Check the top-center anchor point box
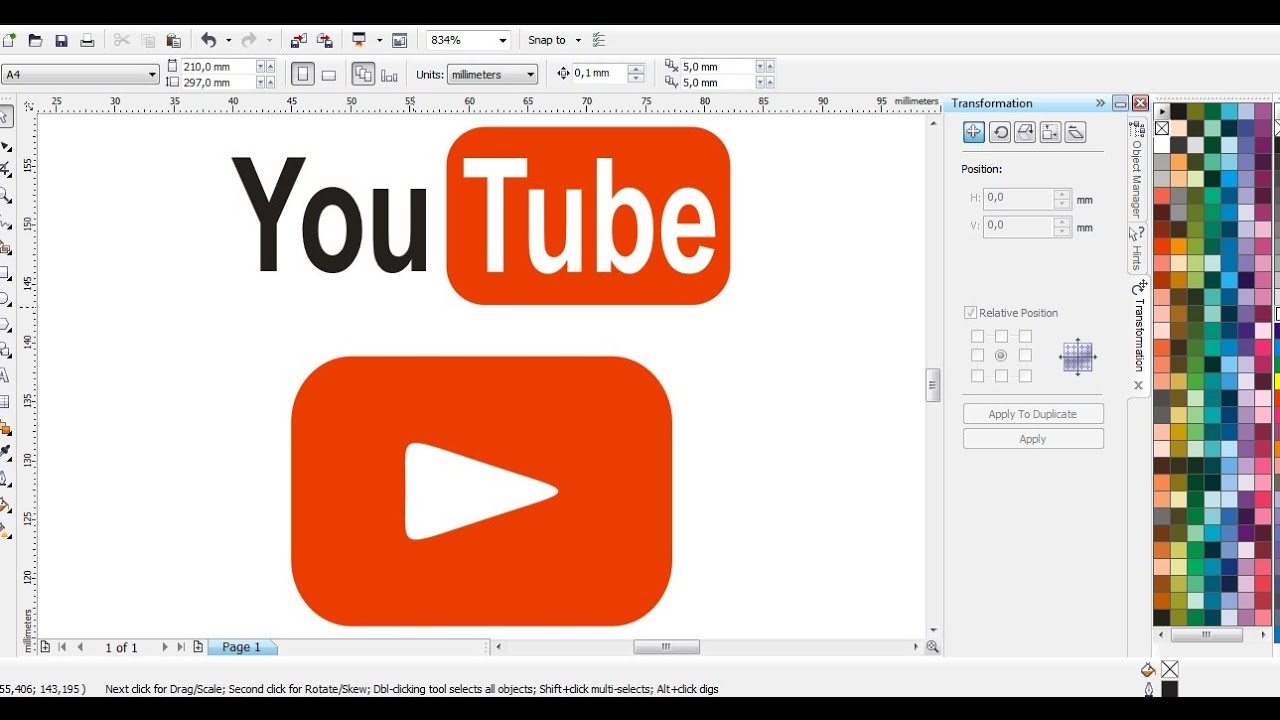This screenshot has width=1280, height=720. [x=1001, y=336]
